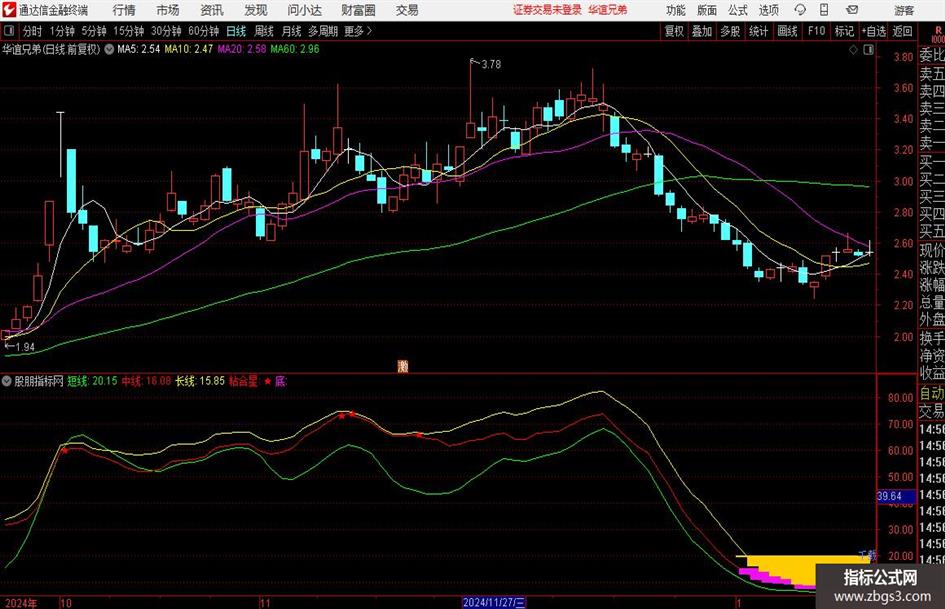Click the diamond icon at chart top-right

point(853,50)
